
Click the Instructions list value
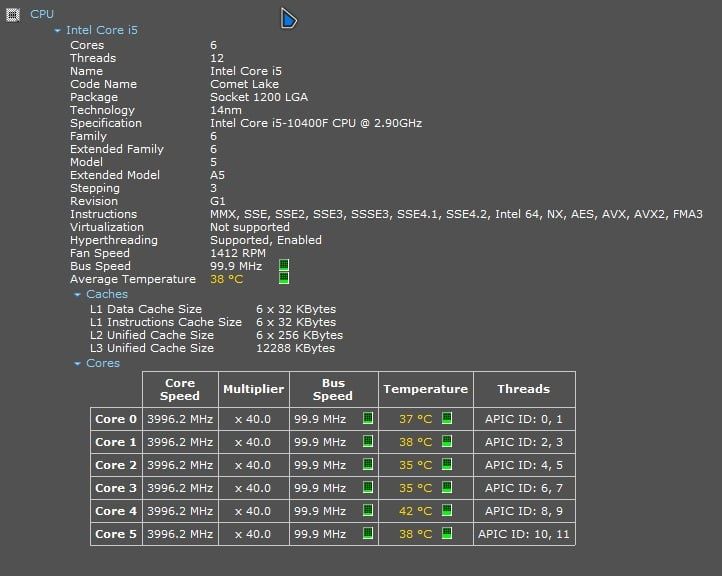click(x=456, y=214)
